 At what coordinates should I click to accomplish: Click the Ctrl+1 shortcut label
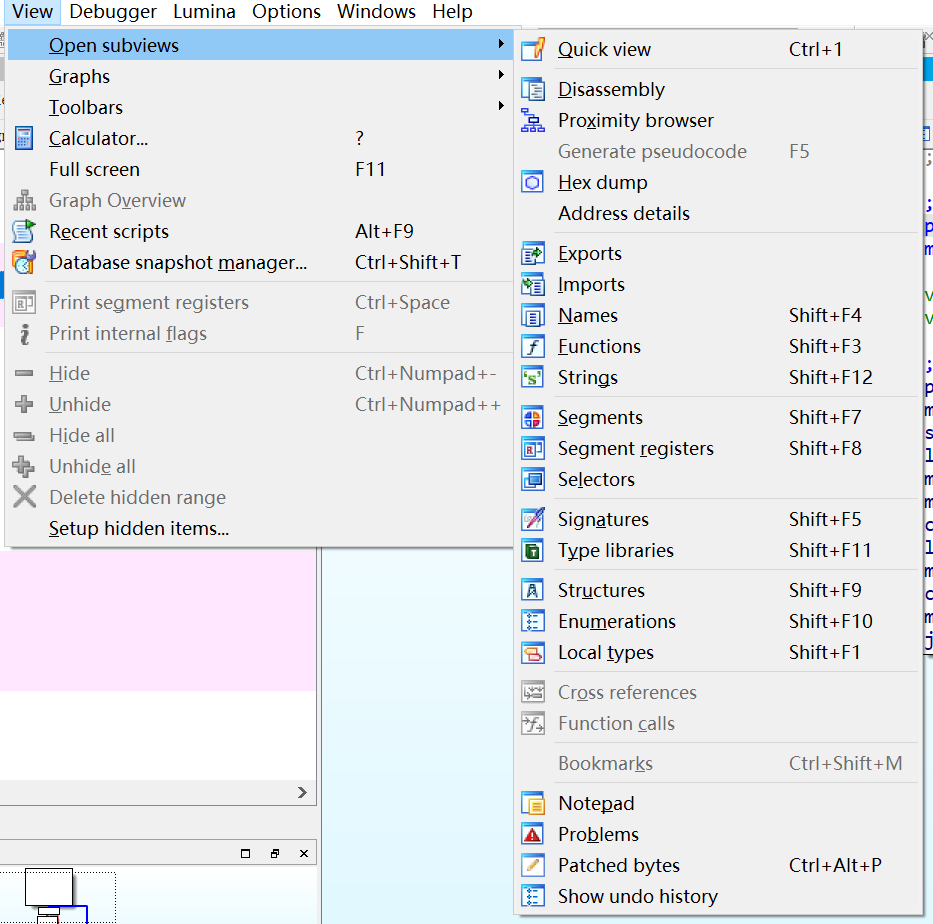[x=815, y=49]
